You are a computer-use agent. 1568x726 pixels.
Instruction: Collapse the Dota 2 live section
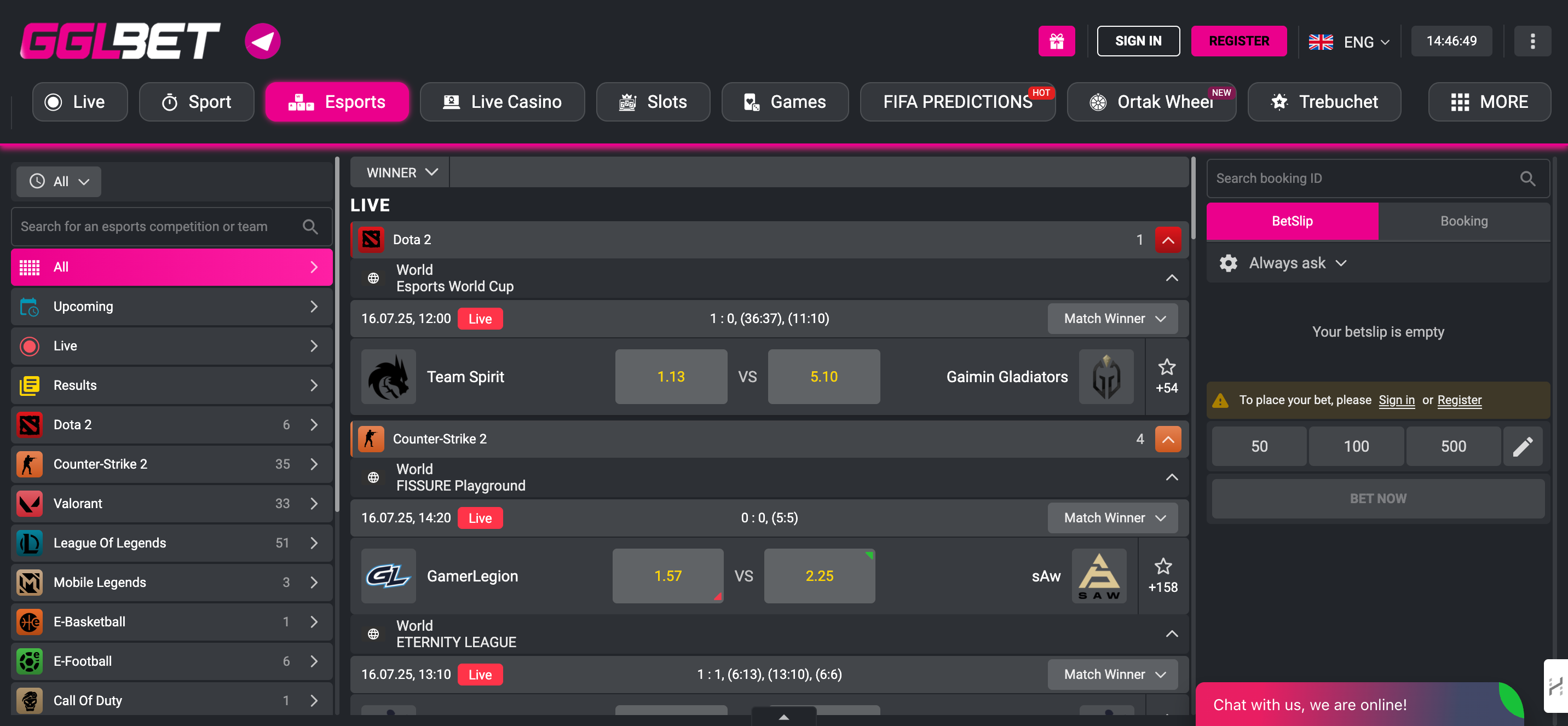click(1167, 240)
